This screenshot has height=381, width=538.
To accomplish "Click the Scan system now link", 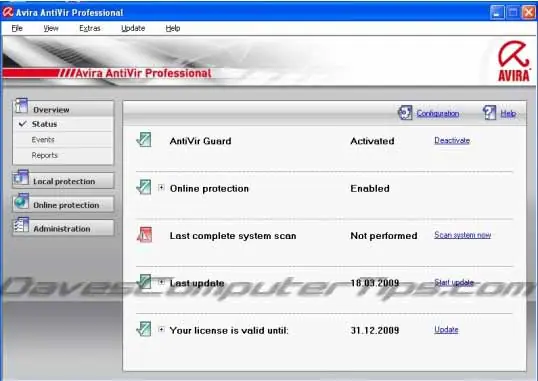I will [x=462, y=235].
